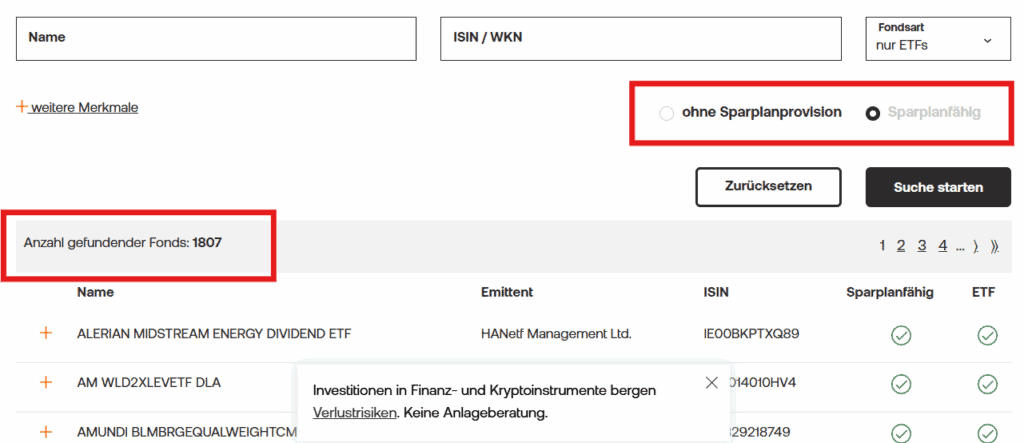1024x443 pixels.
Task: Close the Verlustrisiken notice with the X
Action: [711, 382]
